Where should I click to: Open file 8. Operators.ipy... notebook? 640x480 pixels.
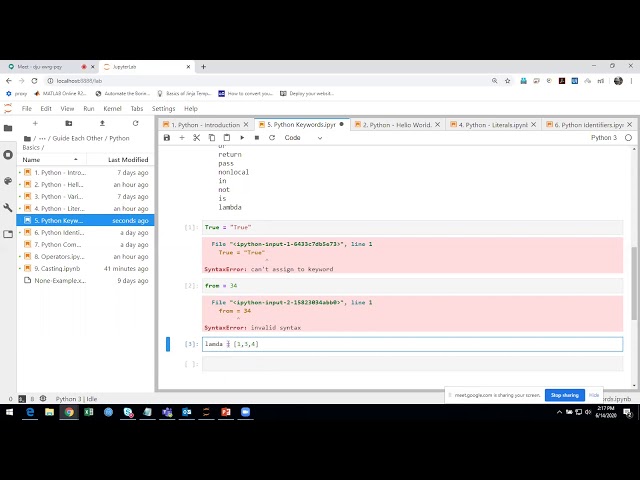85,256
